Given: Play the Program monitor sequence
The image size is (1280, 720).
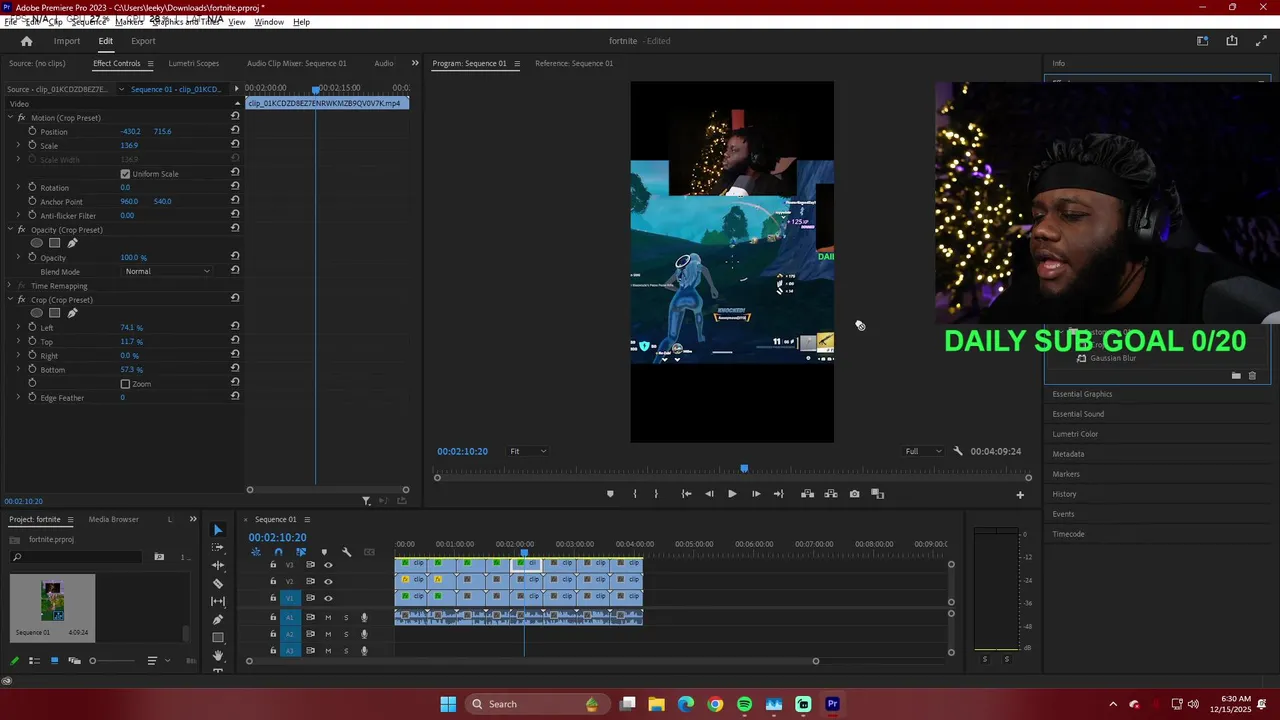Looking at the screenshot, I should pyautogui.click(x=732, y=494).
